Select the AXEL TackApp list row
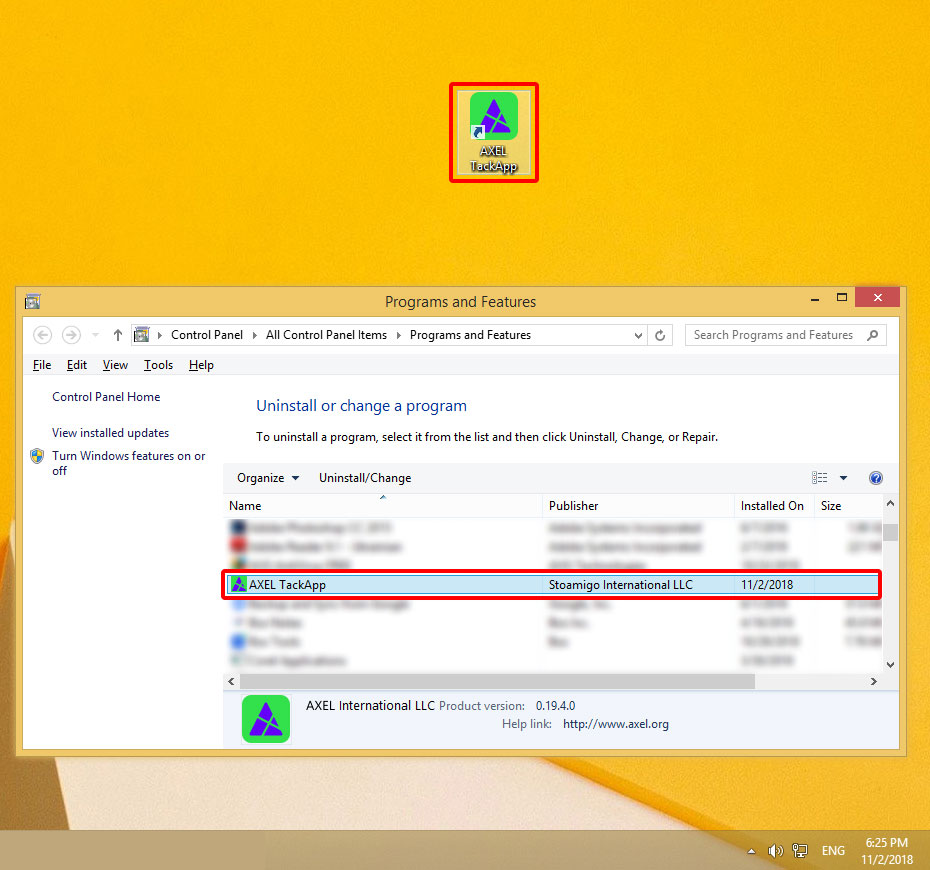This screenshot has width=930, height=870. (553, 585)
